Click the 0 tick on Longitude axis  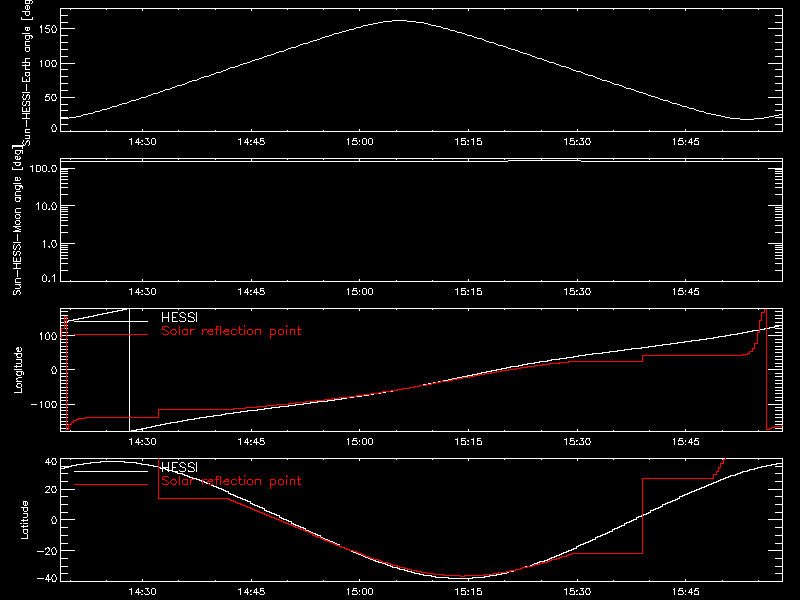point(54,370)
